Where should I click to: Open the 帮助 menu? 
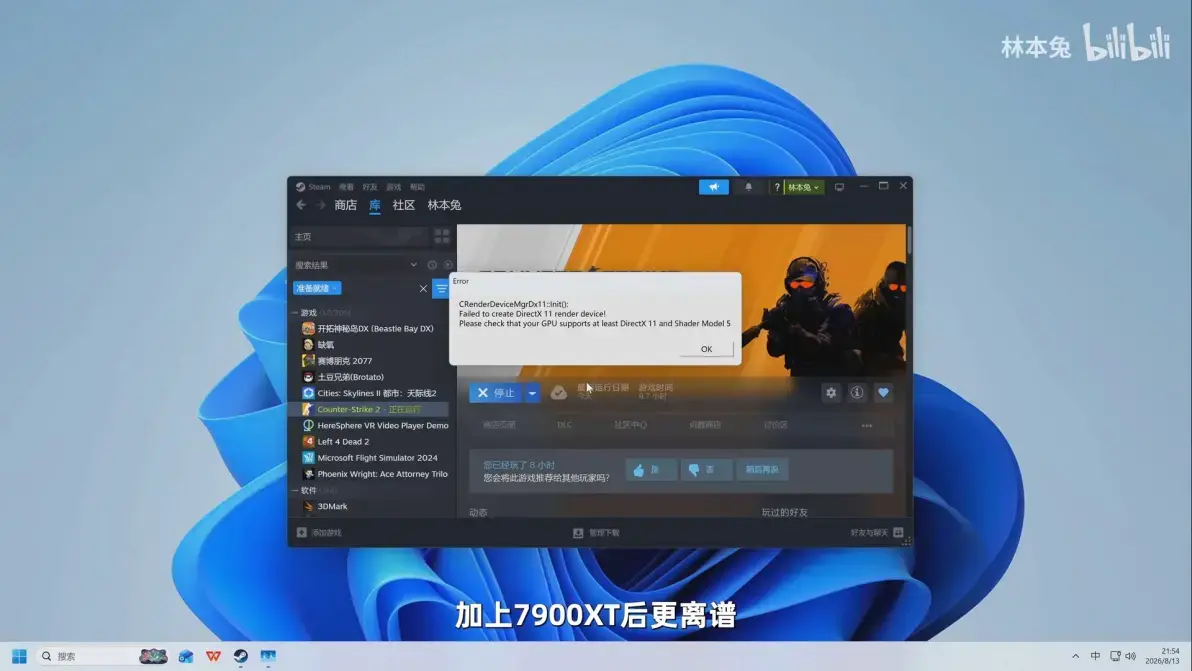pyautogui.click(x=417, y=187)
